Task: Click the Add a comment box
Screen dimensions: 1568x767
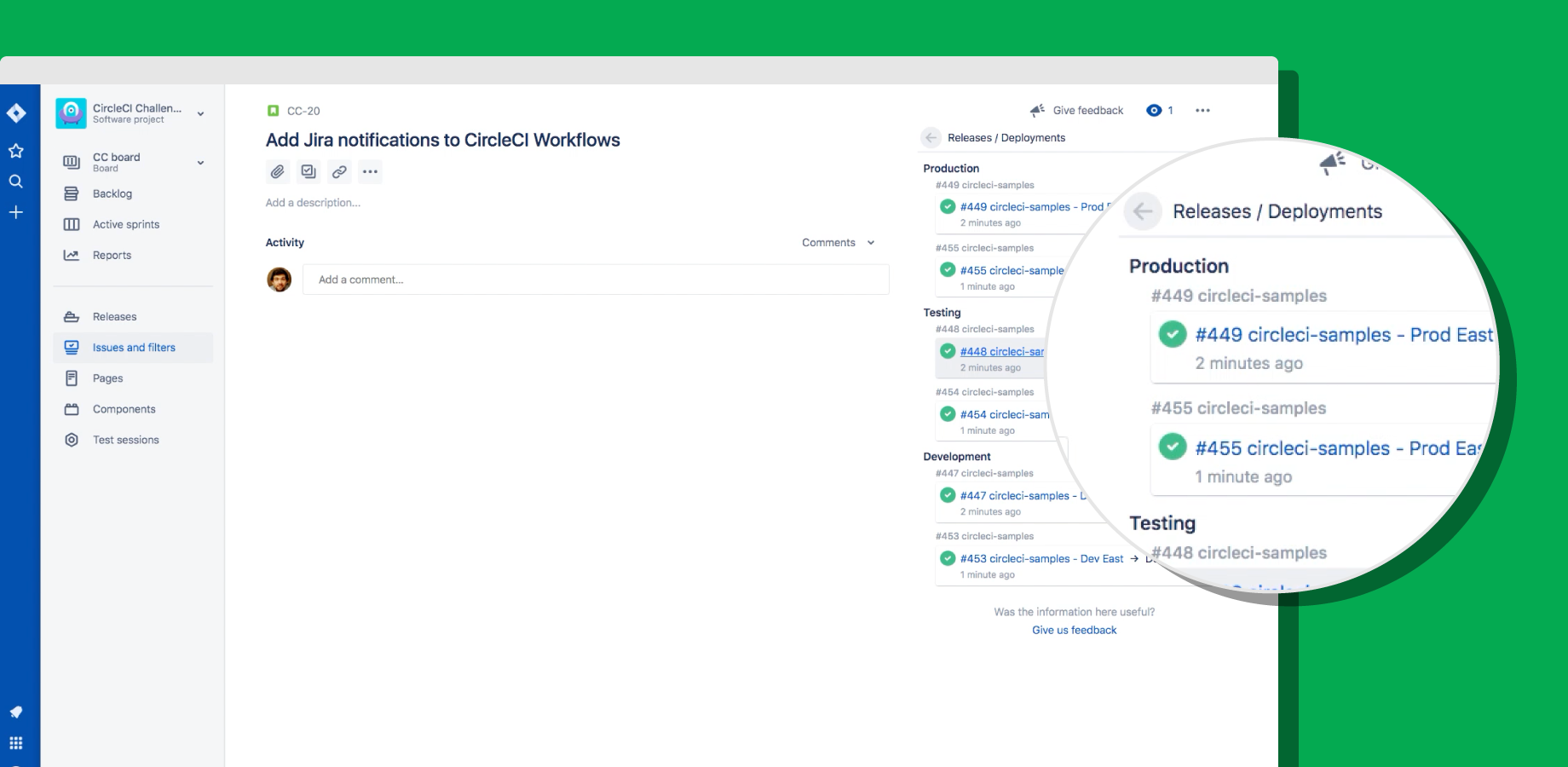Action: 596,280
